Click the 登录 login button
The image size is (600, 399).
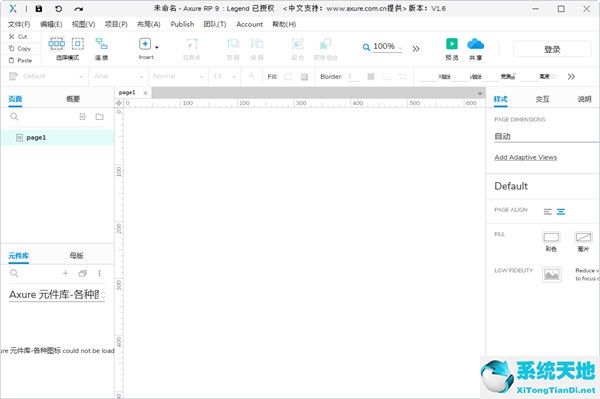[x=552, y=49]
